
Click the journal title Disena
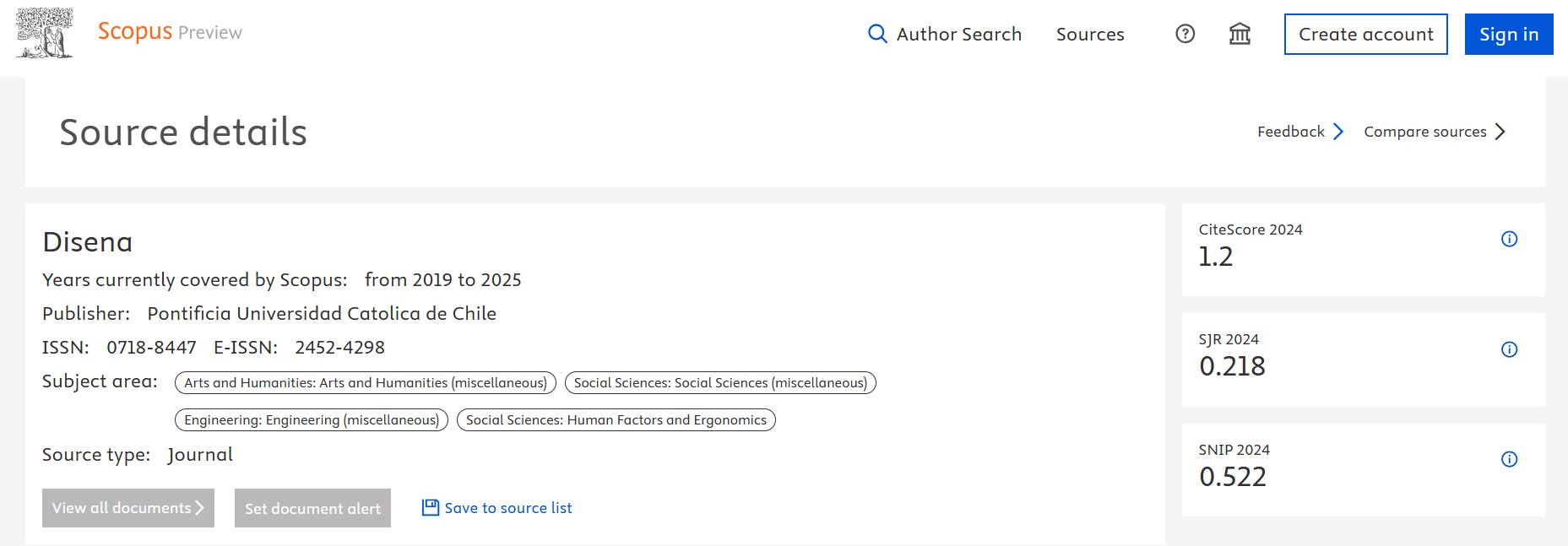(88, 242)
